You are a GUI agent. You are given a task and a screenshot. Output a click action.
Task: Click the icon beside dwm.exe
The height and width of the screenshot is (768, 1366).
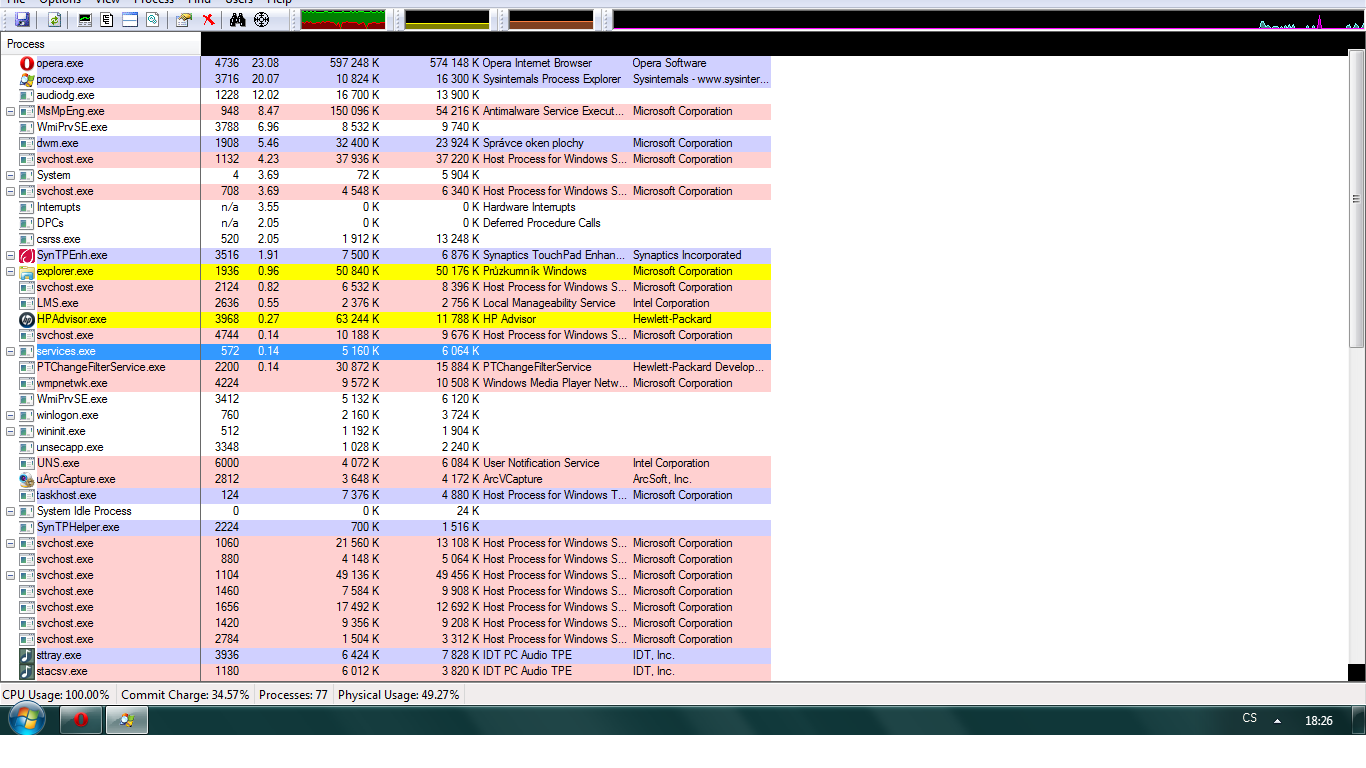(27, 143)
